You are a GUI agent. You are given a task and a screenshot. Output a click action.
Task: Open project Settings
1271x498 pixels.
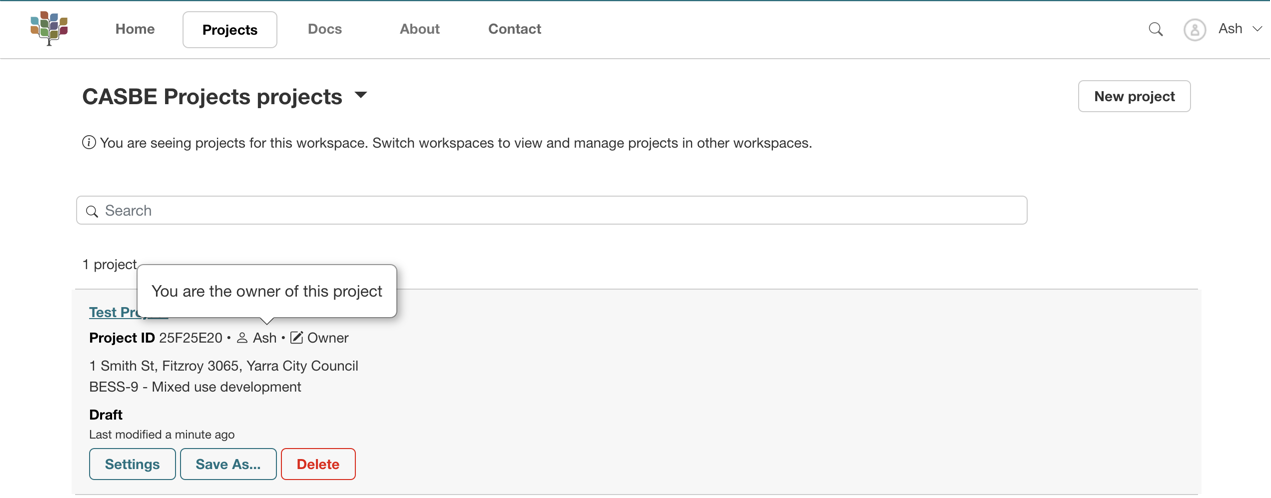[132, 464]
